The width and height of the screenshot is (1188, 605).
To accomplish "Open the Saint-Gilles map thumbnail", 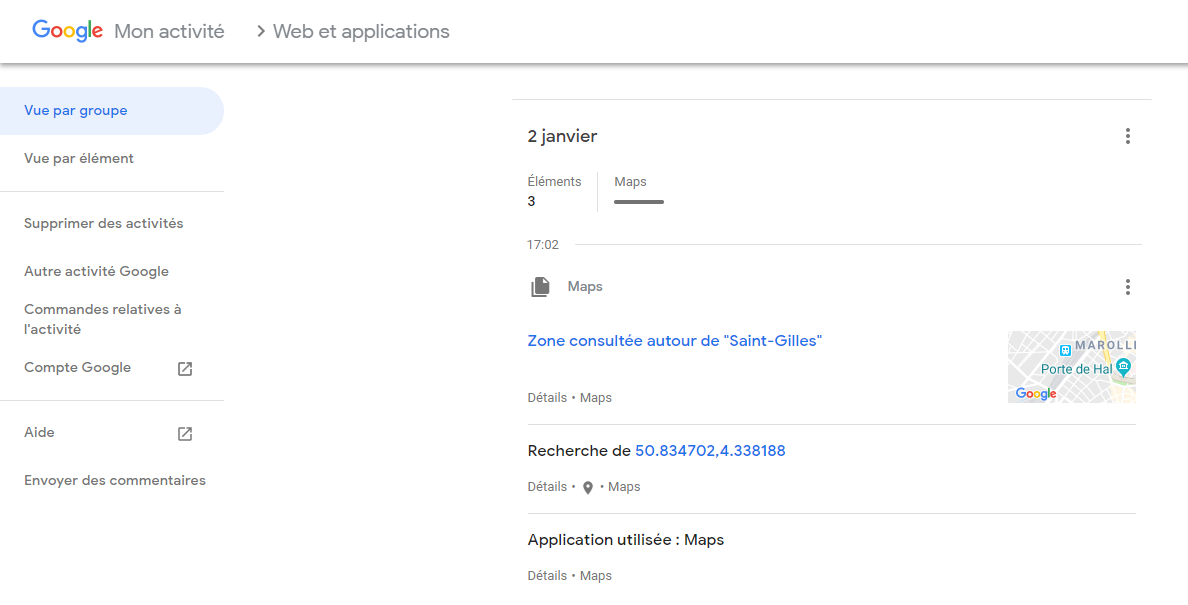I will [1071, 366].
